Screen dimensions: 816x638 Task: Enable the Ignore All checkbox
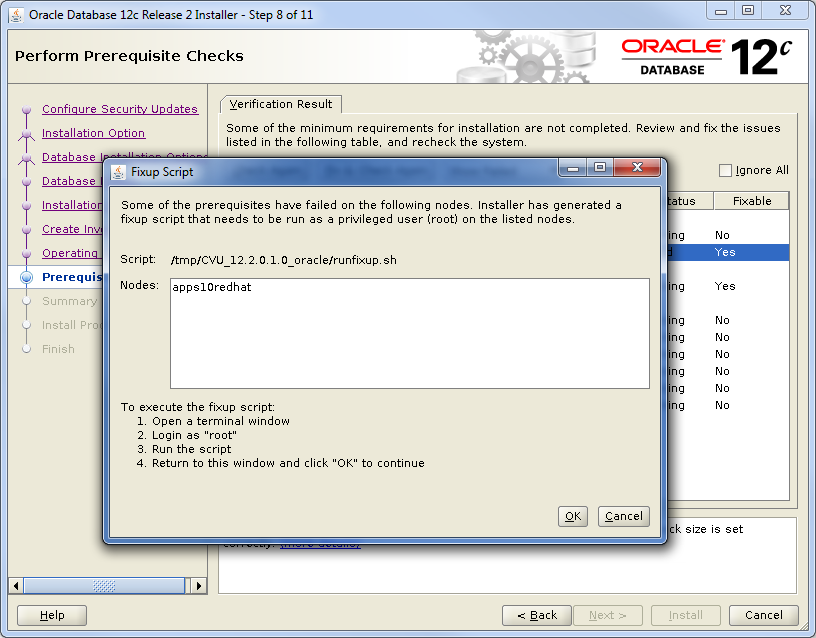click(725, 171)
